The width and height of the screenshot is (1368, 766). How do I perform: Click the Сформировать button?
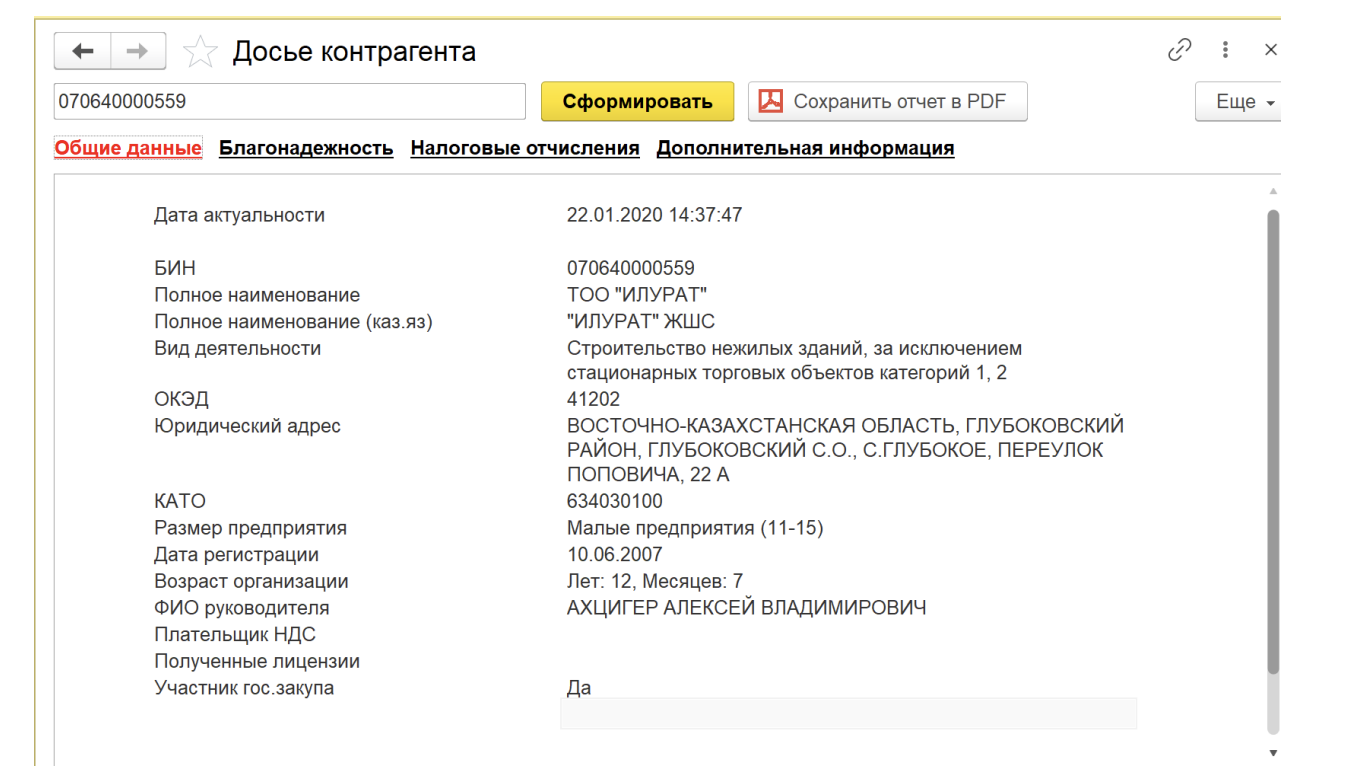point(637,101)
